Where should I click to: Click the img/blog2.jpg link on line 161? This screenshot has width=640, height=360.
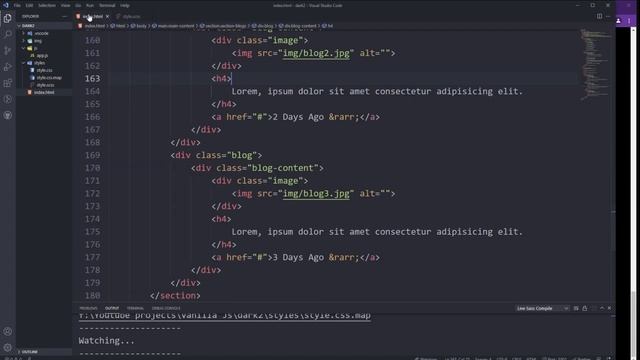tap(316, 53)
